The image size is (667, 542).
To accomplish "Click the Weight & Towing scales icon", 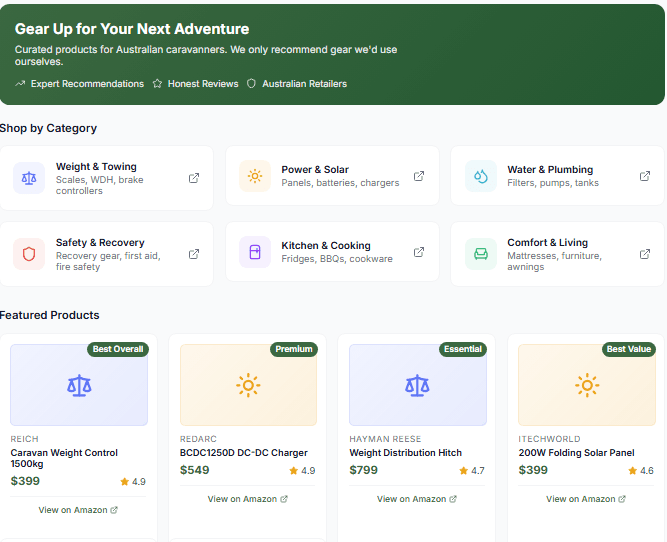I will pos(28,178).
